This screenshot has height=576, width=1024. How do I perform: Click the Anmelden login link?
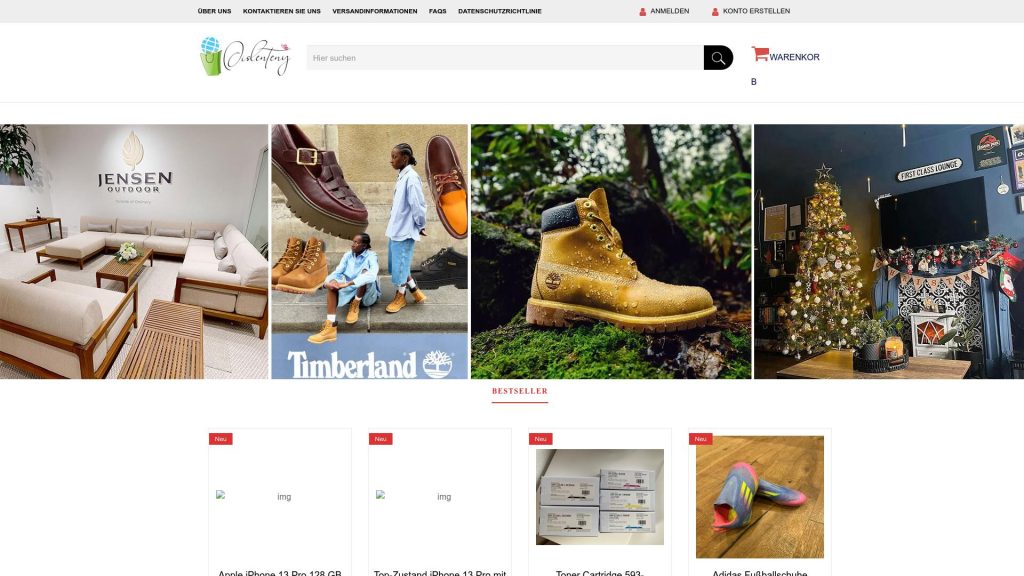[x=669, y=11]
